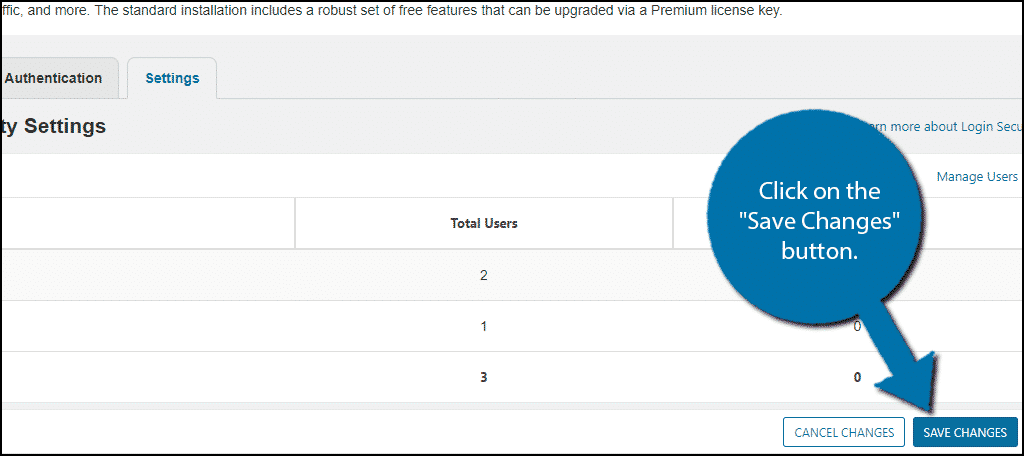Viewport: 1024px width, 456px height.
Task: Select the Total Users value 2
Action: tap(484, 275)
